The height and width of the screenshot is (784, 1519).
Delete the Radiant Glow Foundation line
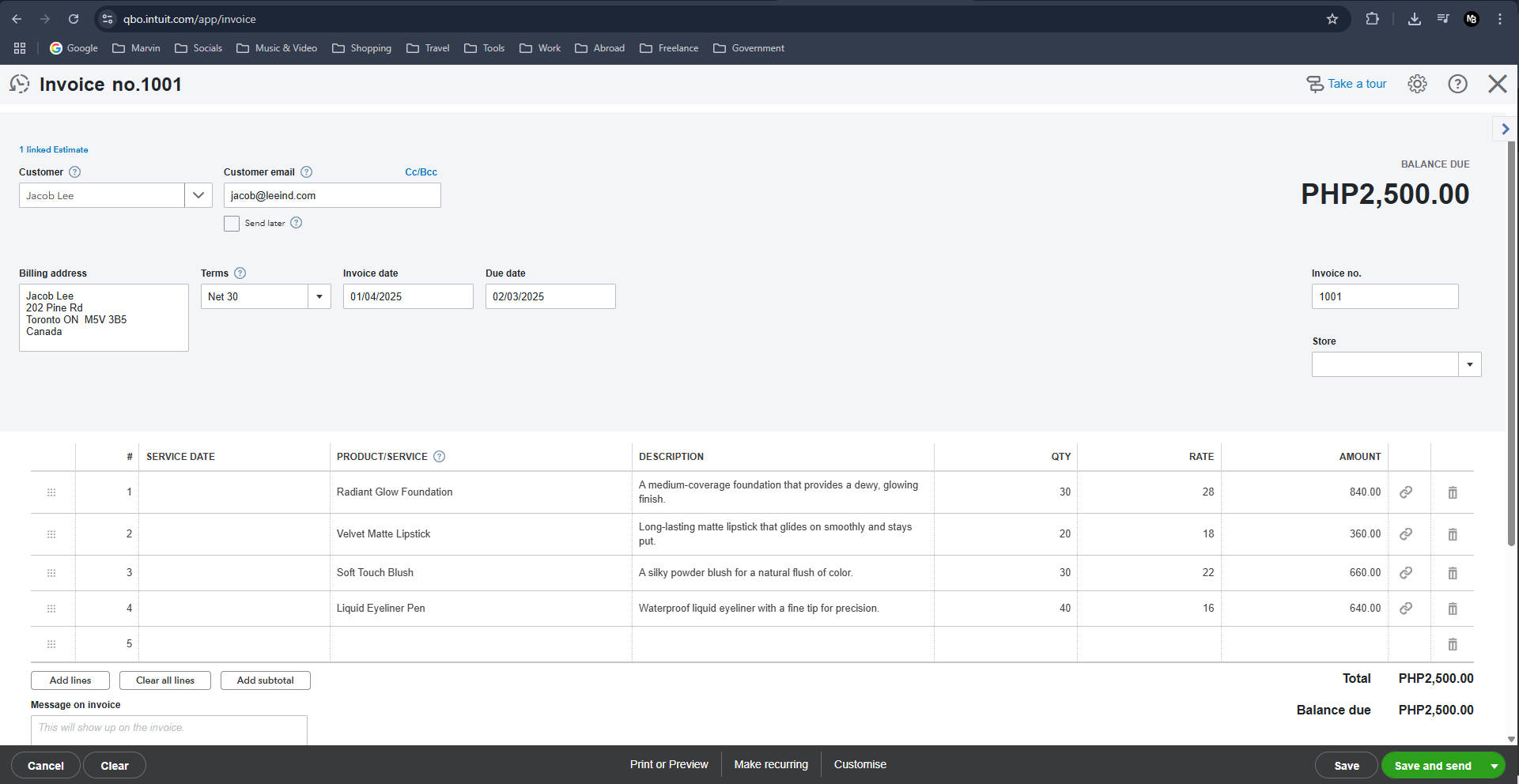point(1453,492)
